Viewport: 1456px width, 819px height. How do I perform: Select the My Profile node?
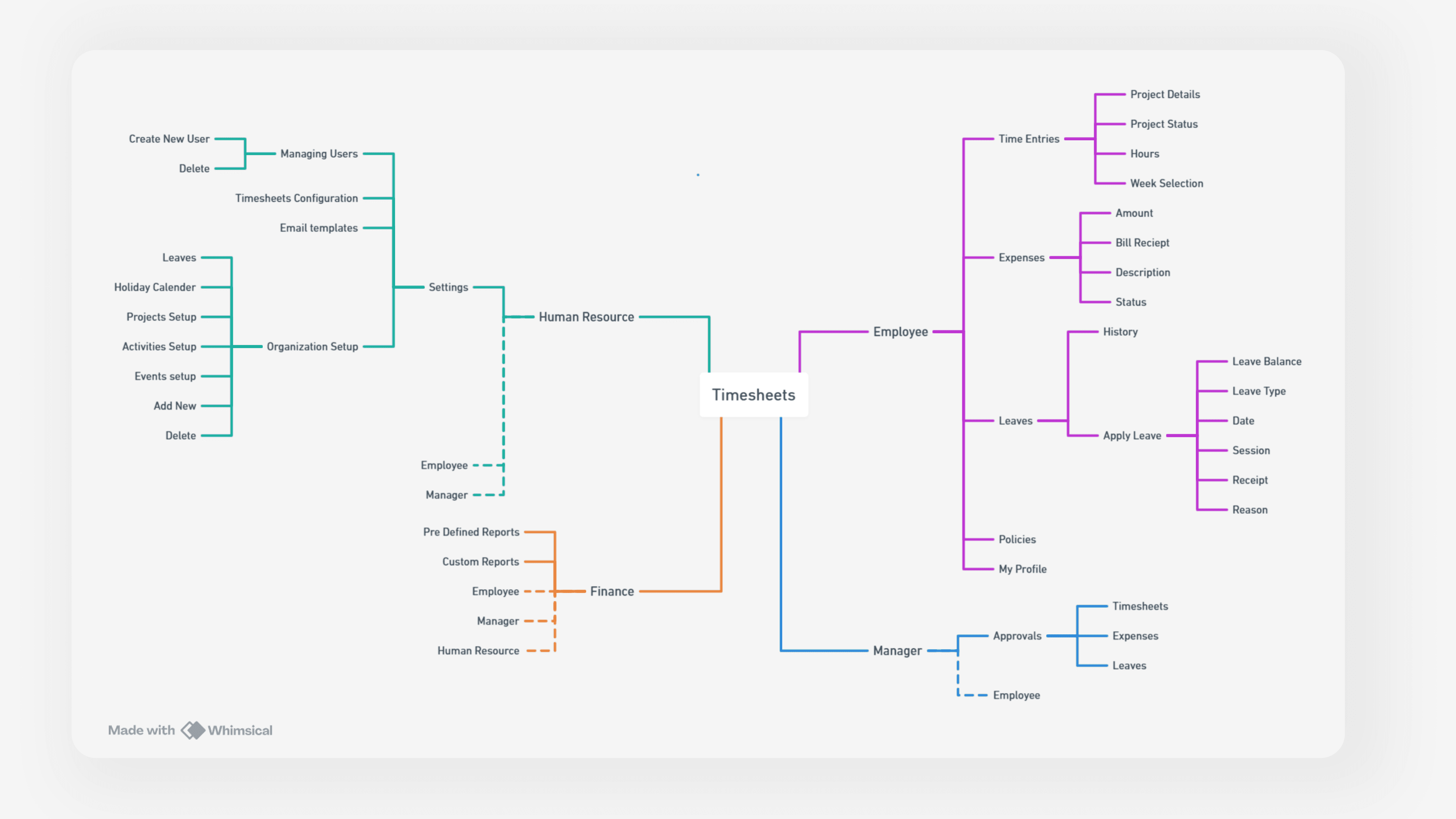(1022, 569)
